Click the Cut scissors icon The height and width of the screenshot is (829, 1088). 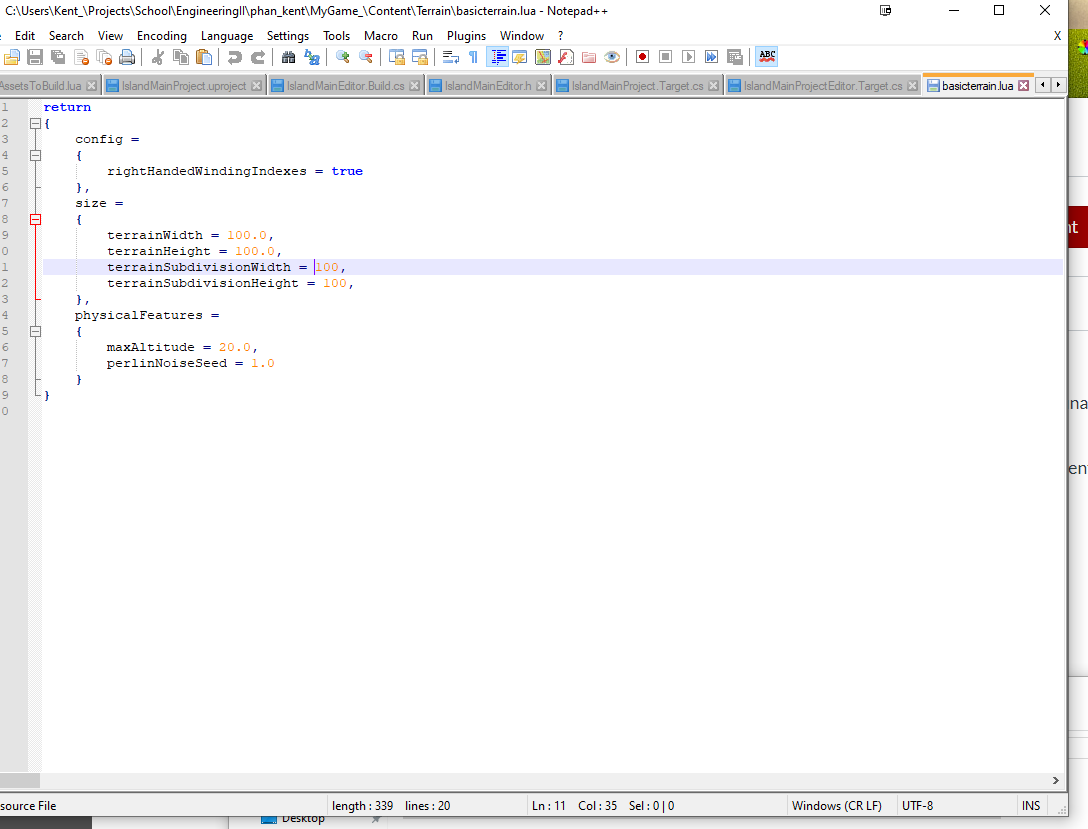[x=158, y=57]
